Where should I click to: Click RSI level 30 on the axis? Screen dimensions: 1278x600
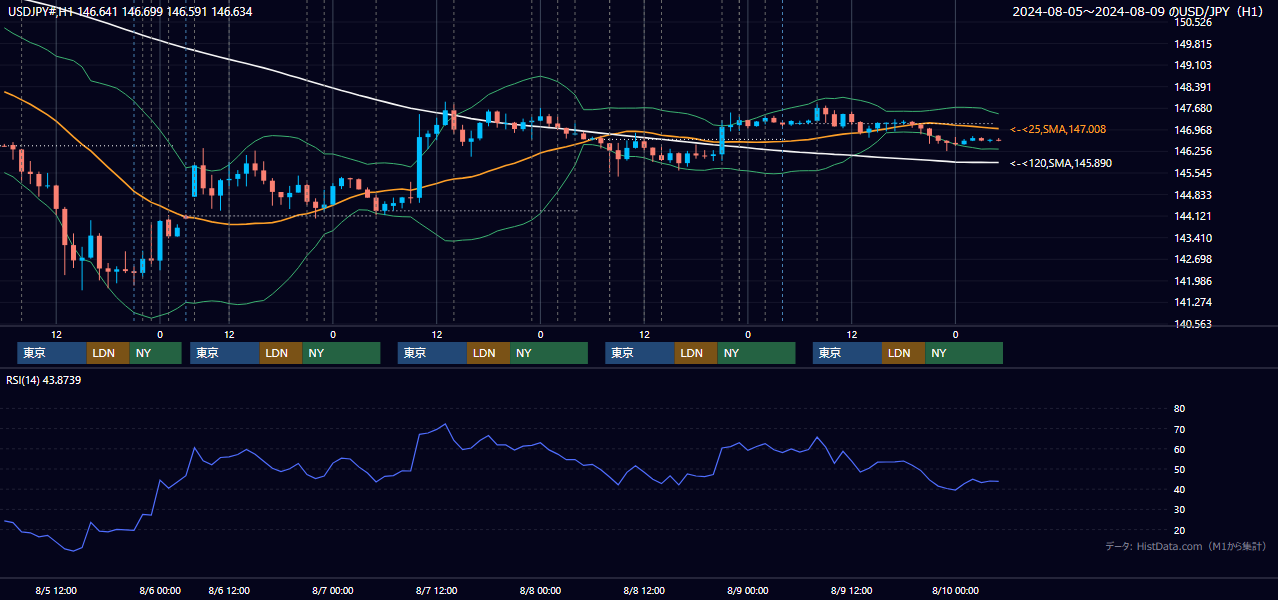coord(1179,510)
